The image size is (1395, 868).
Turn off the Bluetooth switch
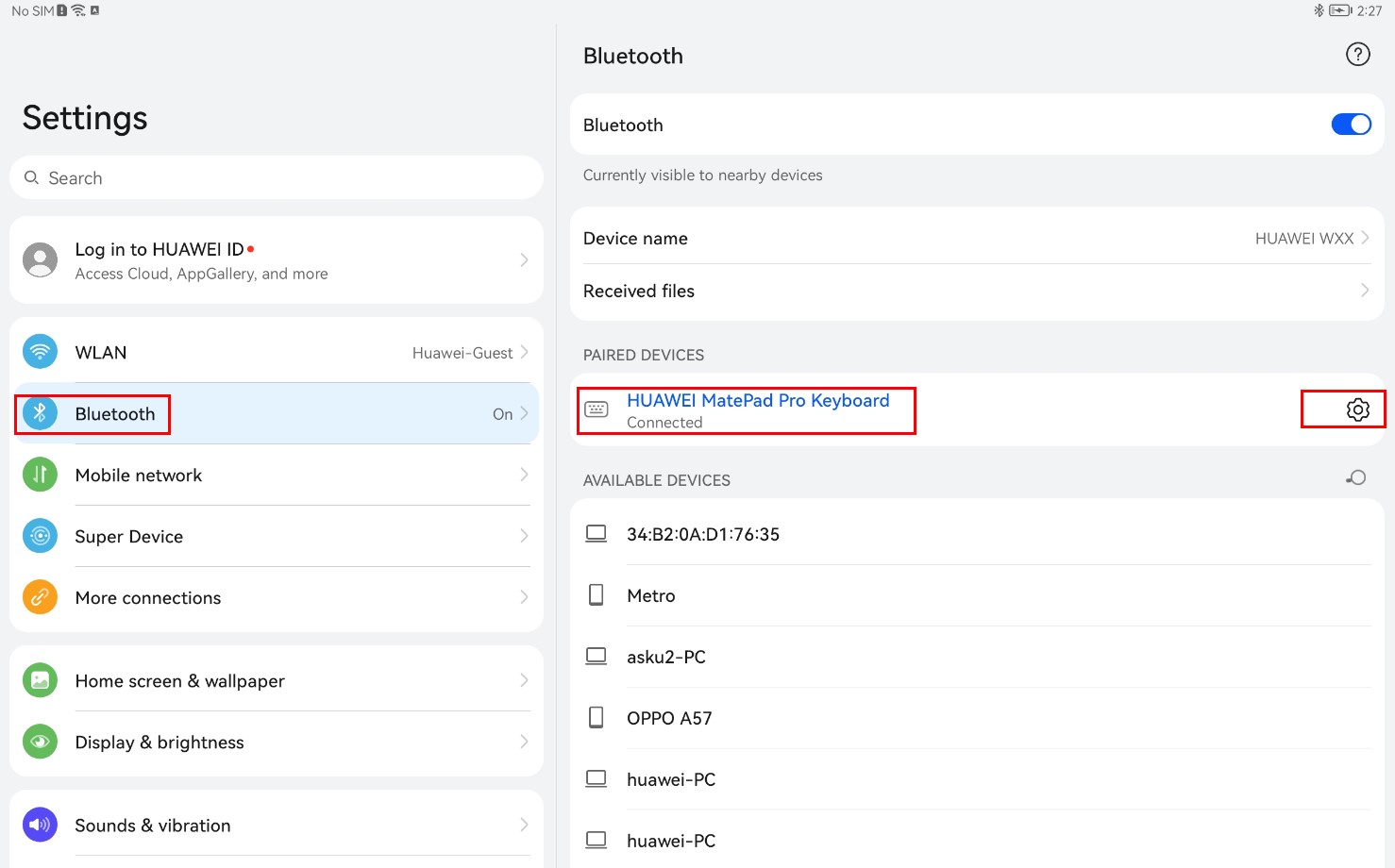click(1351, 125)
